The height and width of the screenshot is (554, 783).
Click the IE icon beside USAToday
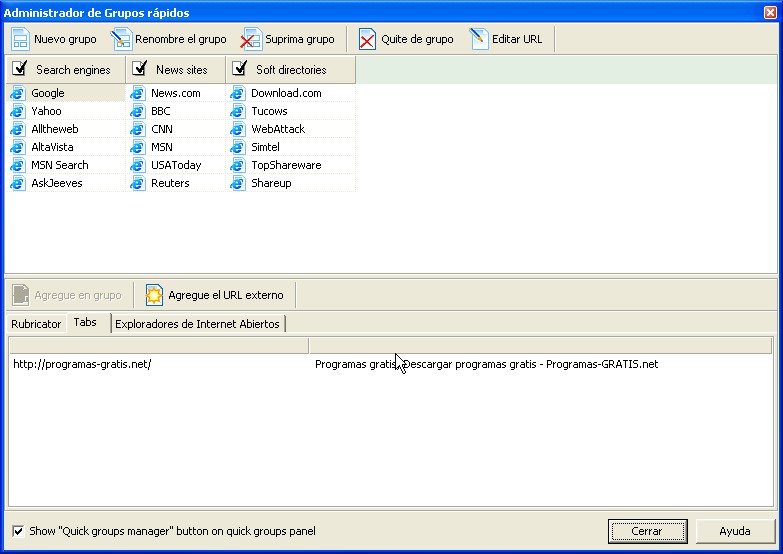pos(138,165)
